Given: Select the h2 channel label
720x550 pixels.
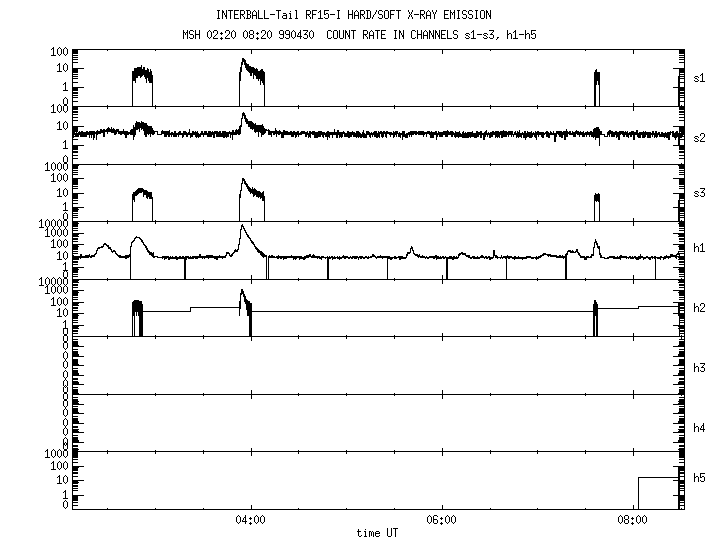Looking at the screenshot, I should click(x=700, y=308).
